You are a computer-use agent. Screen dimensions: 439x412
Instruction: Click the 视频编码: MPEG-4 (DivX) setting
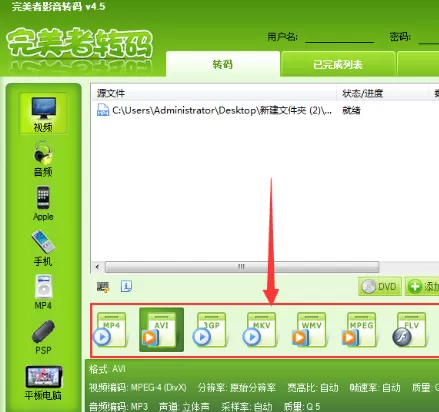pos(138,388)
